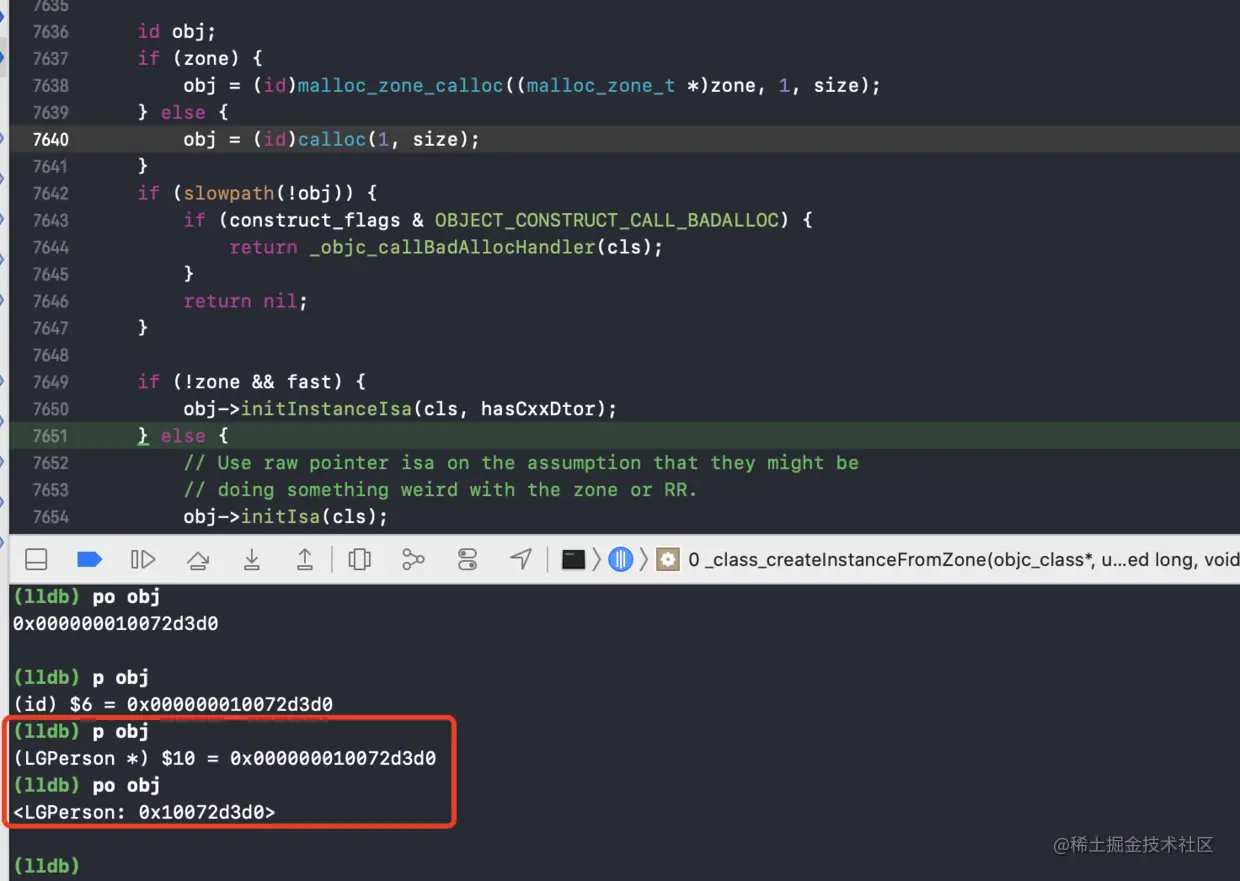Click the first console output 0x000000010072d3d0
The image size is (1240, 881).
pos(115,623)
